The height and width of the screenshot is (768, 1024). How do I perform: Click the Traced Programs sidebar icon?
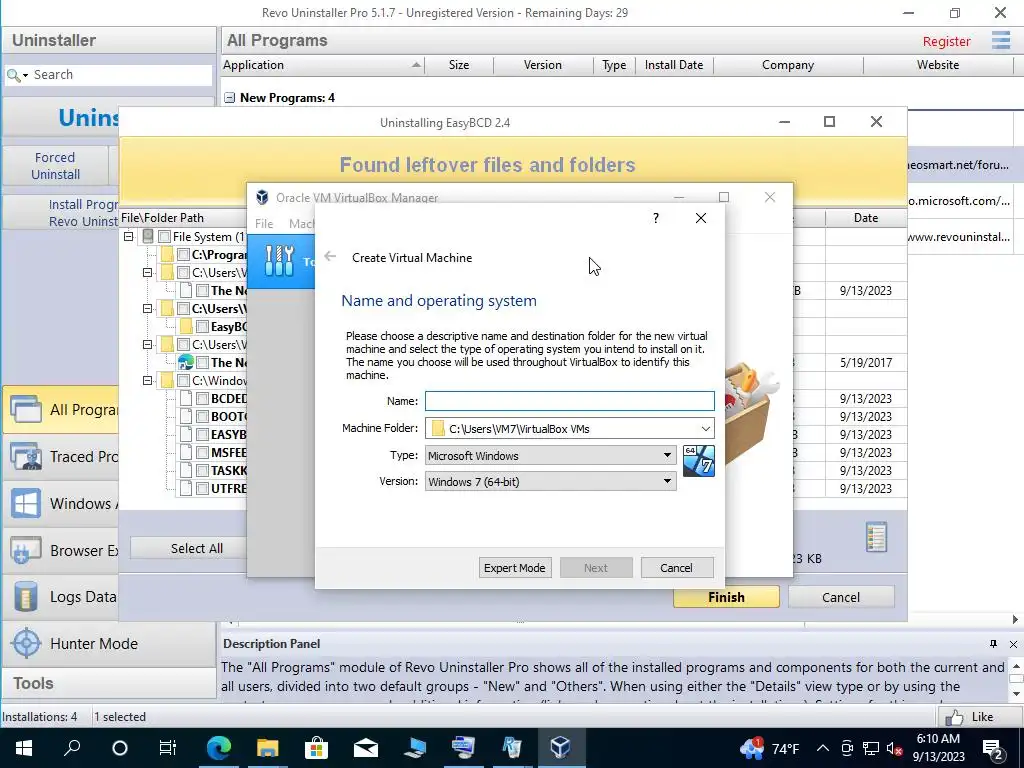pos(26,456)
